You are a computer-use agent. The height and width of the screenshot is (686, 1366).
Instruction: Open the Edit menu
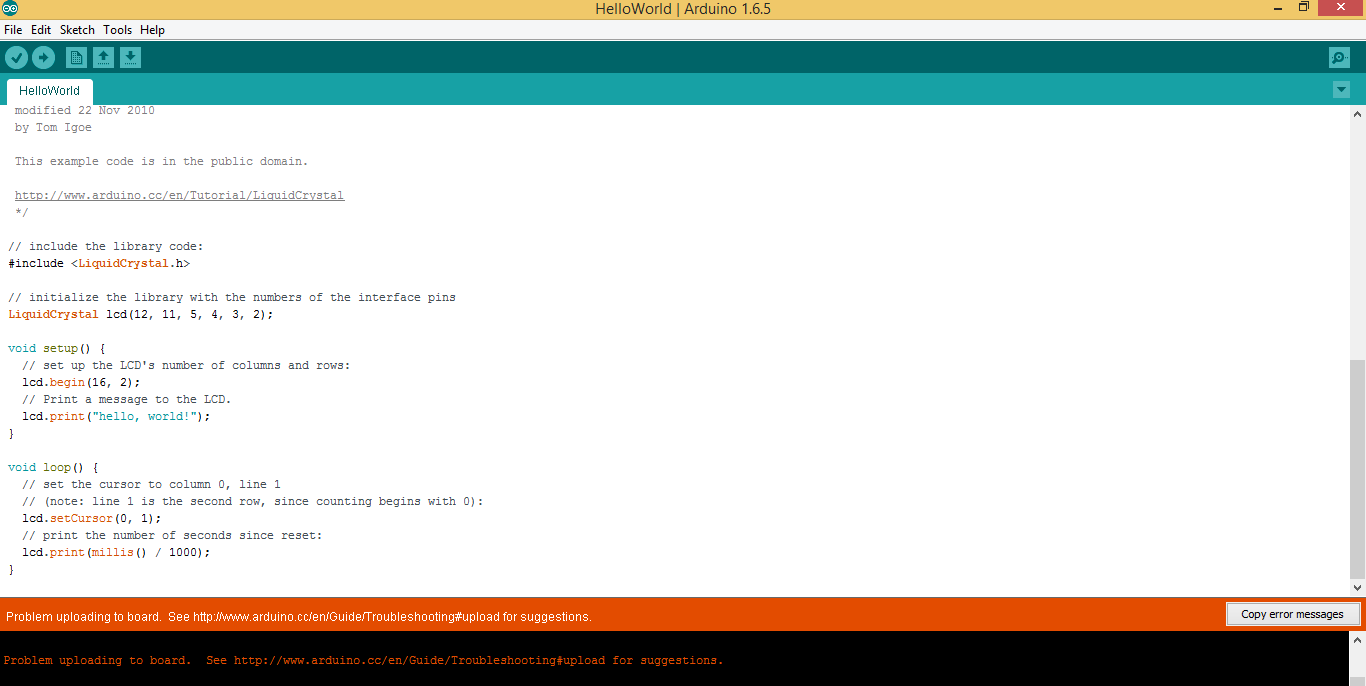41,30
